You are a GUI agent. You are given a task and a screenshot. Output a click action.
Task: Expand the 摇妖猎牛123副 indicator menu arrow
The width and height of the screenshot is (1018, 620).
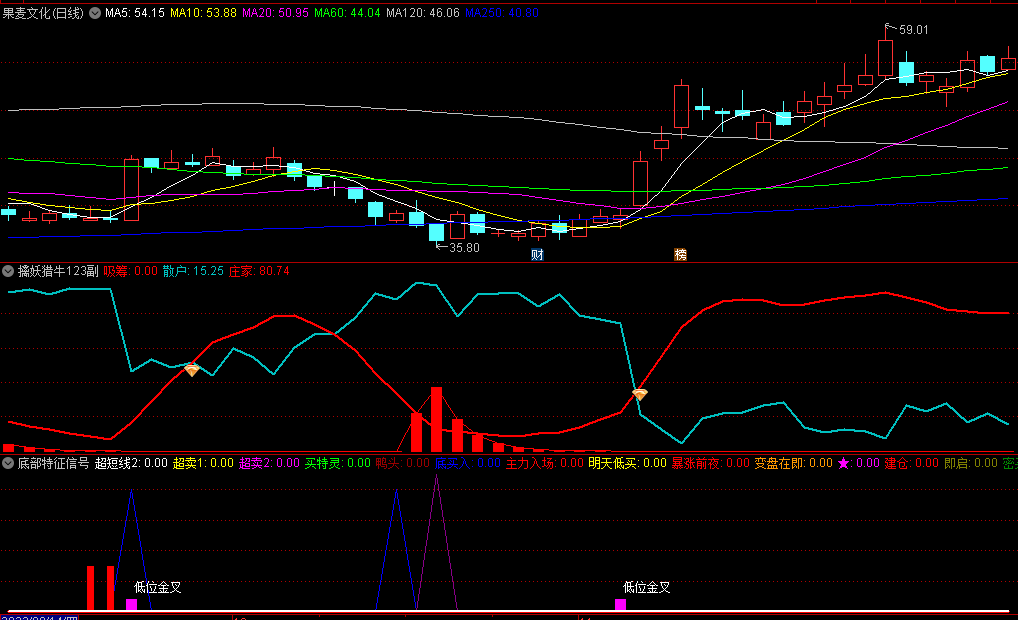[x=8, y=271]
